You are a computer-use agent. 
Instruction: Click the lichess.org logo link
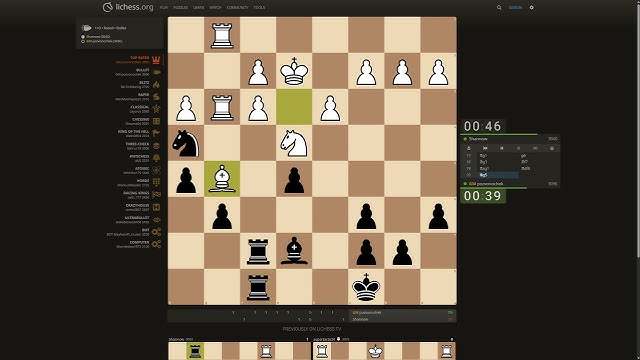point(128,7)
